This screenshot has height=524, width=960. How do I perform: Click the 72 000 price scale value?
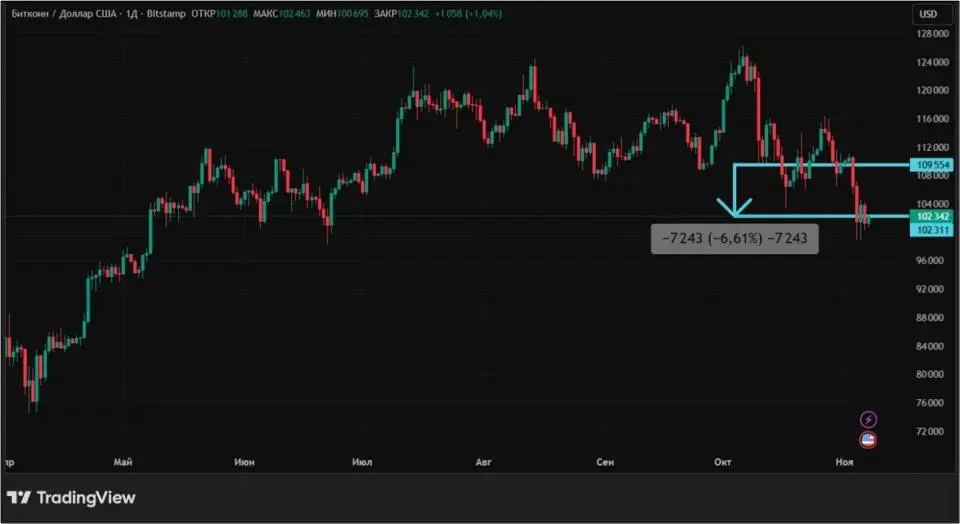pyautogui.click(x=931, y=432)
